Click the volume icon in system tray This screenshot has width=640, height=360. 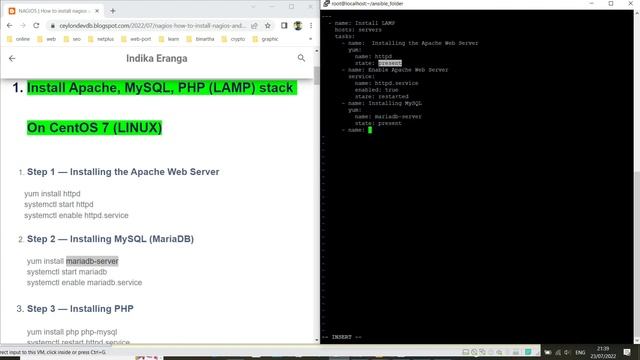(567, 352)
